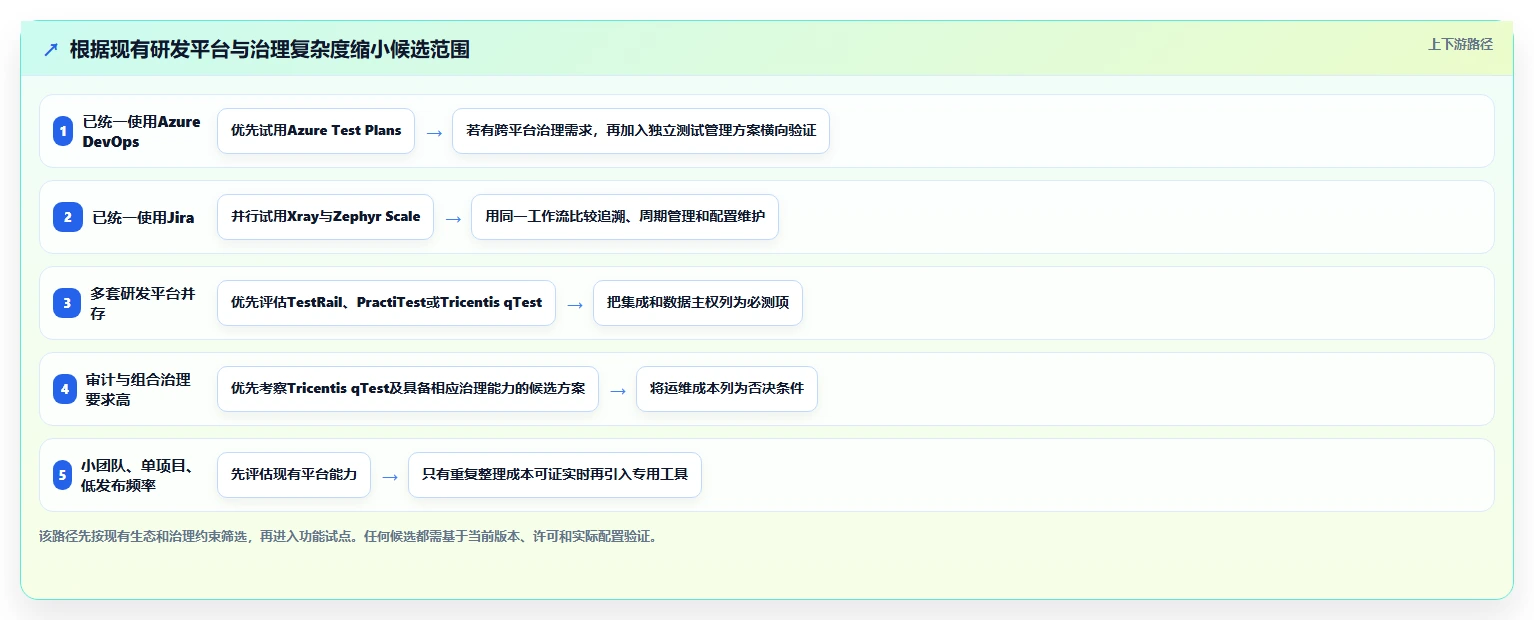Click the 上下游路径 label in header

click(x=1460, y=44)
